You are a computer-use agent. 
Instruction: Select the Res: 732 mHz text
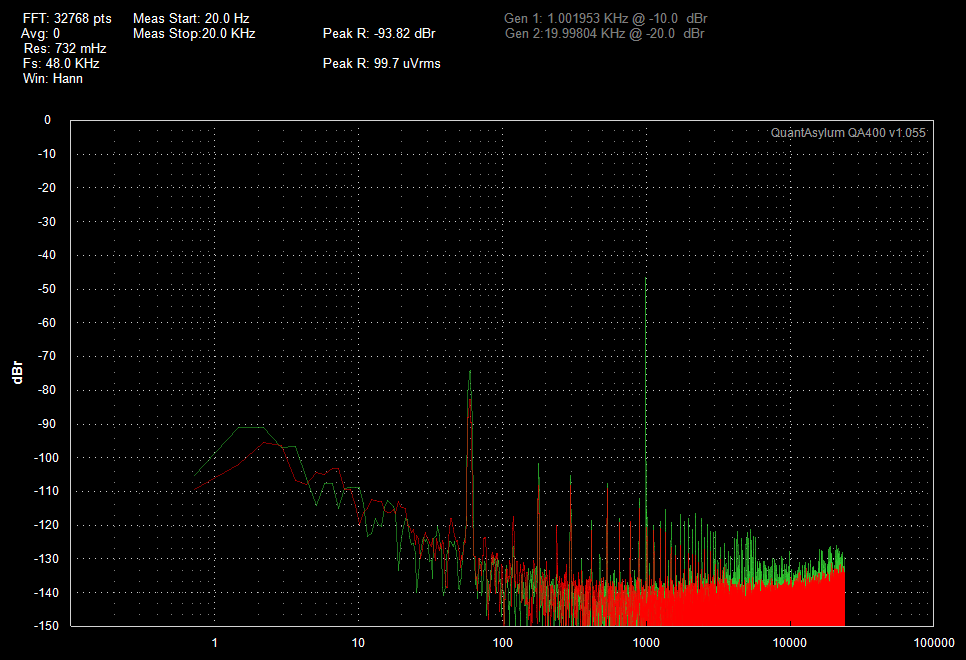click(x=65, y=48)
